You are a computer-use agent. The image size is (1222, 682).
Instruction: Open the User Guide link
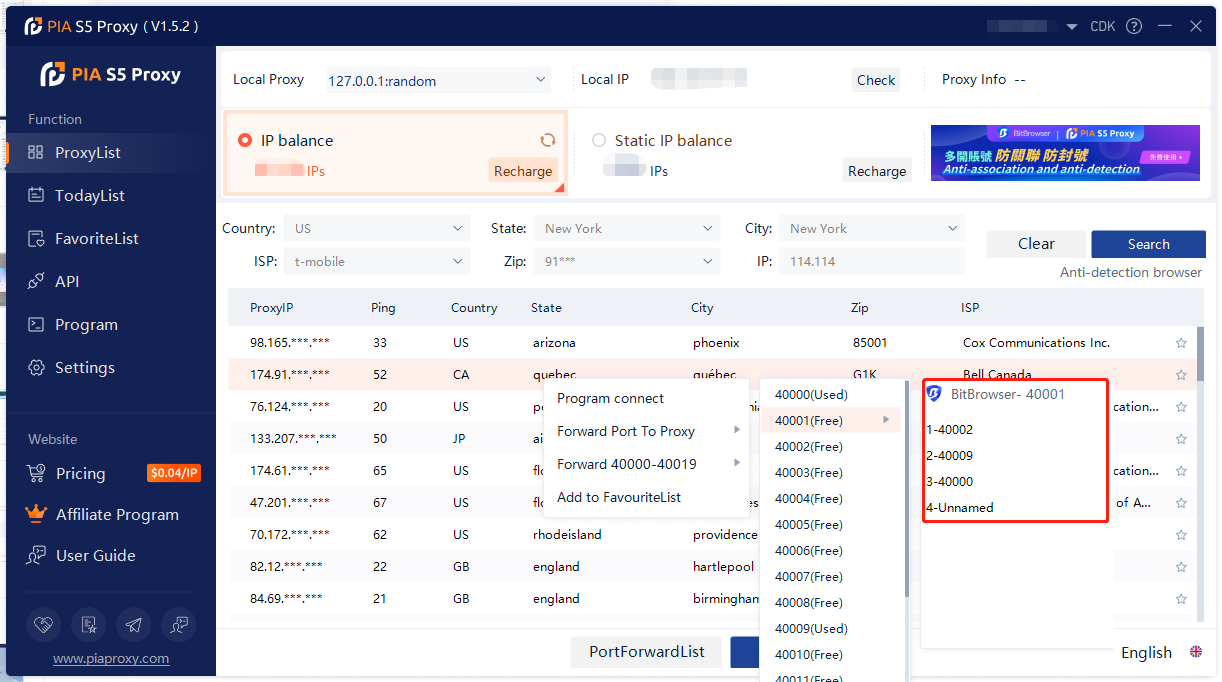point(95,555)
